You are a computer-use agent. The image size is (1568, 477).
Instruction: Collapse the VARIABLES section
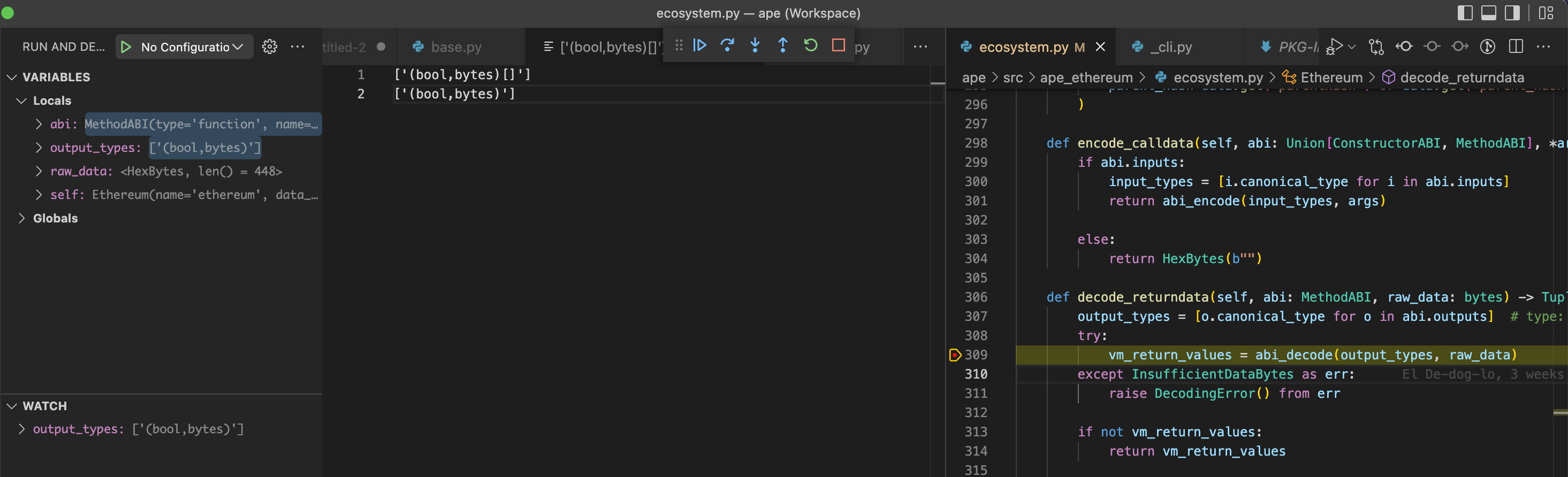point(12,77)
